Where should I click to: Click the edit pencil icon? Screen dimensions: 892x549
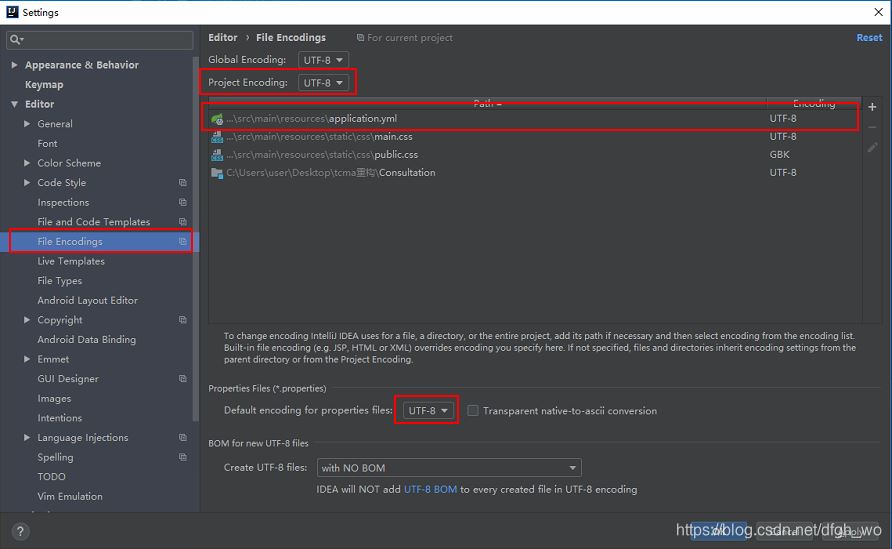872,148
